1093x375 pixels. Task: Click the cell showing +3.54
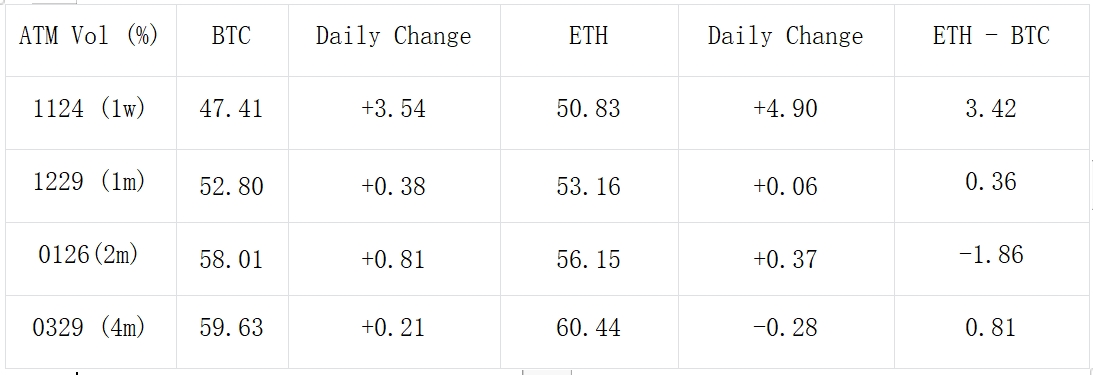(x=394, y=113)
